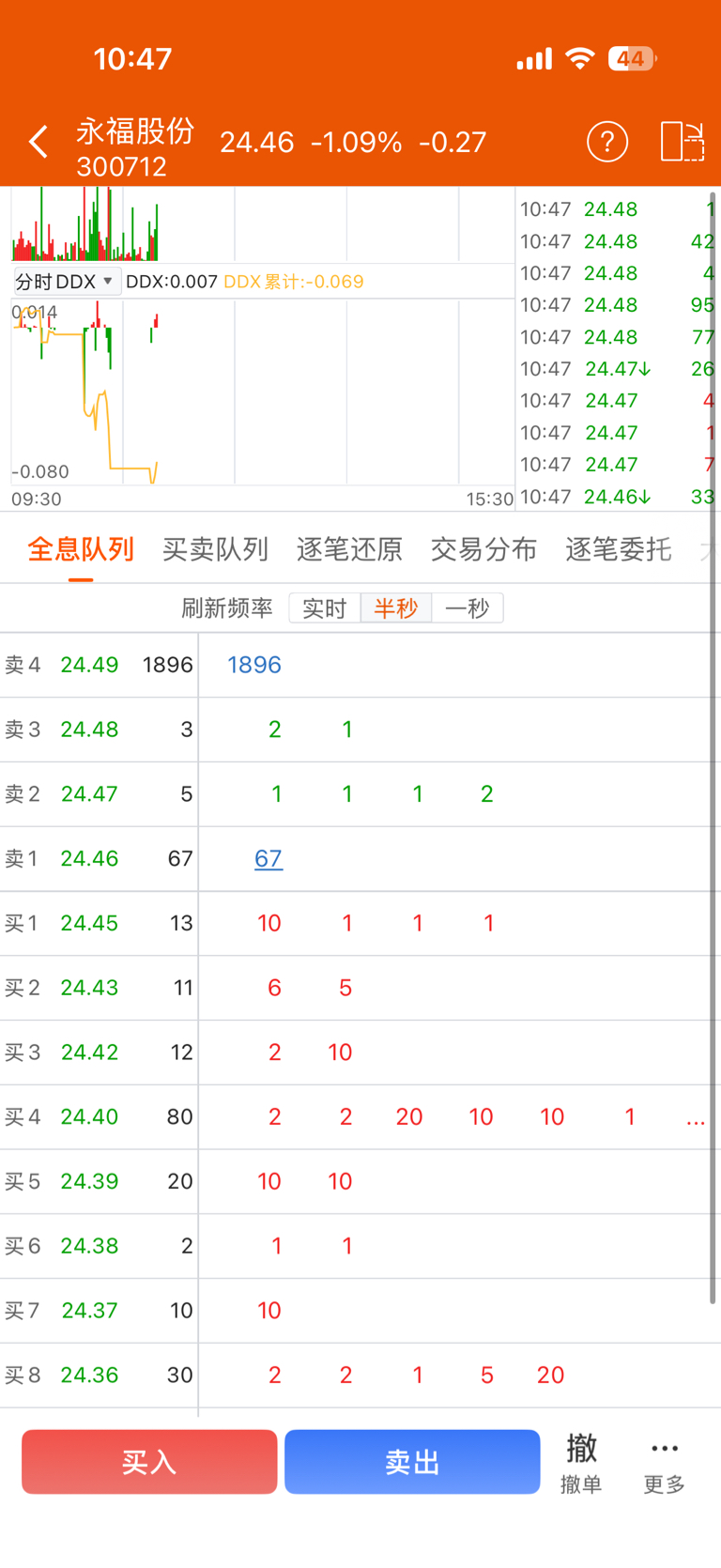
Task: Tap the 买1 total volume 13
Action: coord(181,923)
